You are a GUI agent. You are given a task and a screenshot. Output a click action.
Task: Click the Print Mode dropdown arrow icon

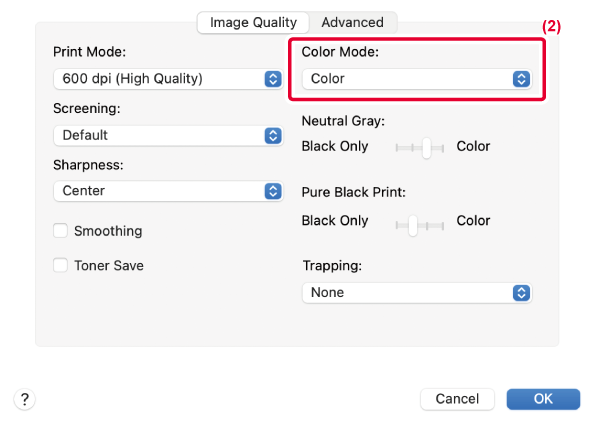coord(273,79)
